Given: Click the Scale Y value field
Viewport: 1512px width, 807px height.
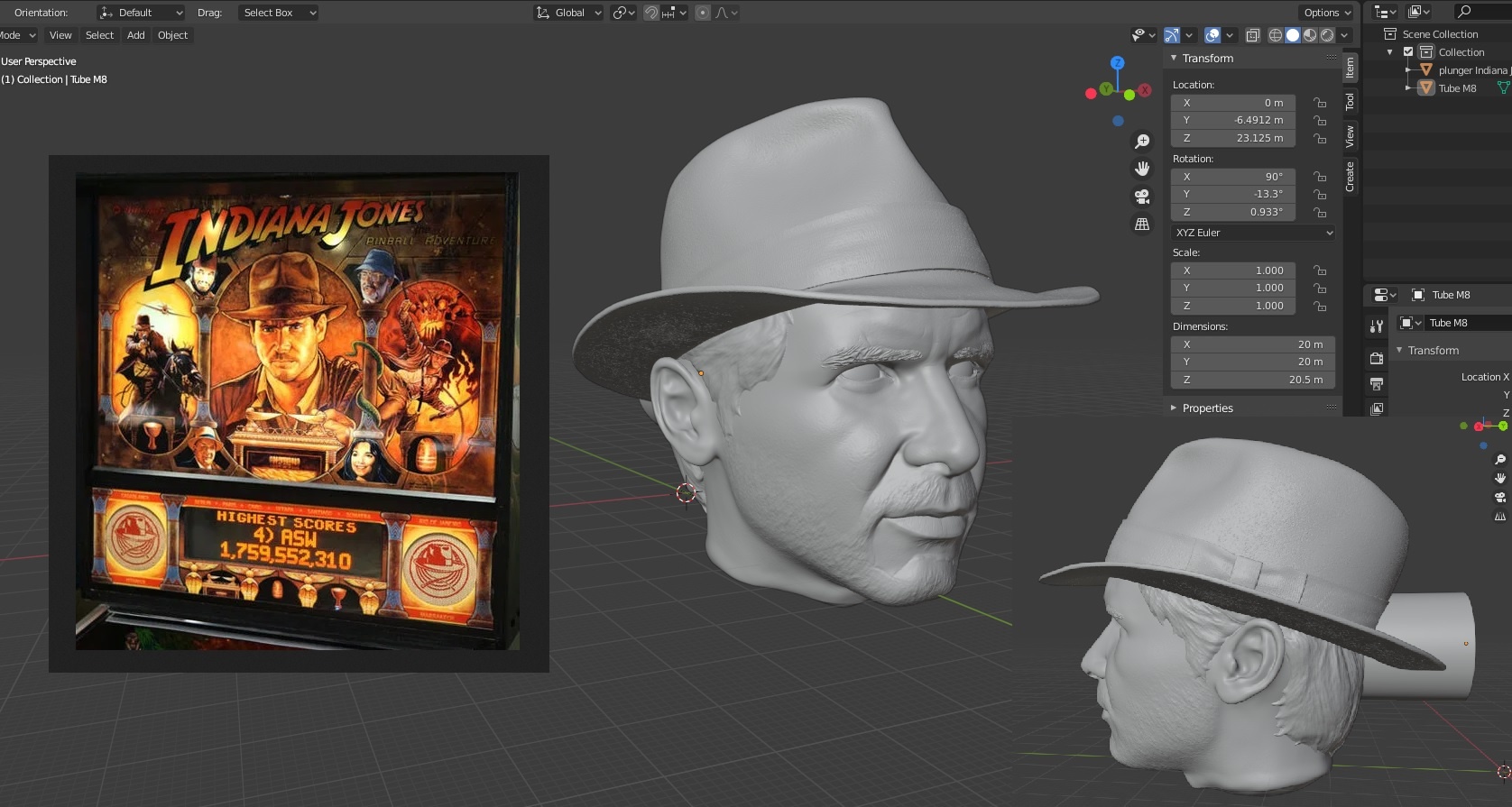Looking at the screenshot, I should click(x=1233, y=288).
